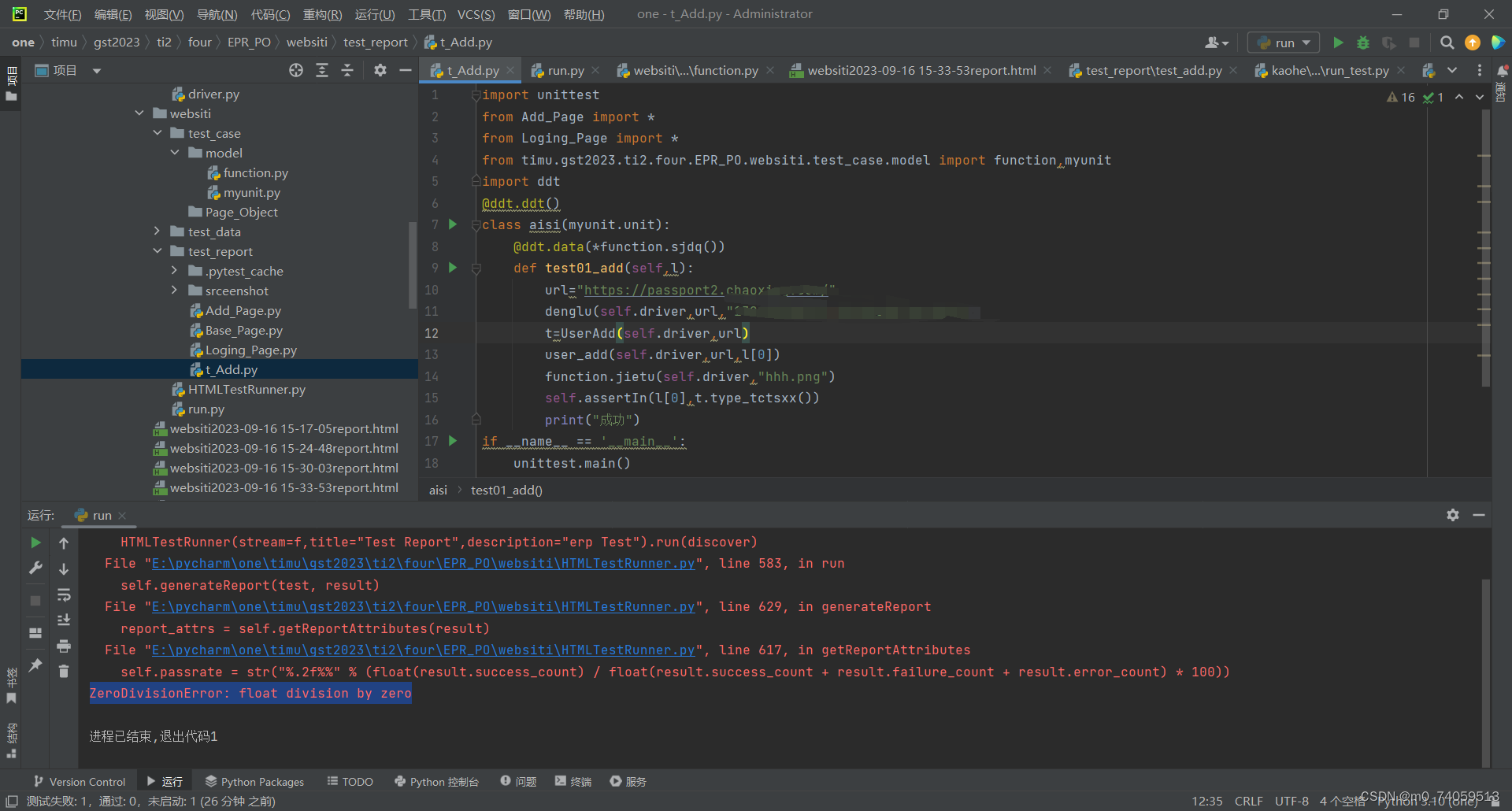
Task: Collapse the model folder
Action: click(175, 153)
